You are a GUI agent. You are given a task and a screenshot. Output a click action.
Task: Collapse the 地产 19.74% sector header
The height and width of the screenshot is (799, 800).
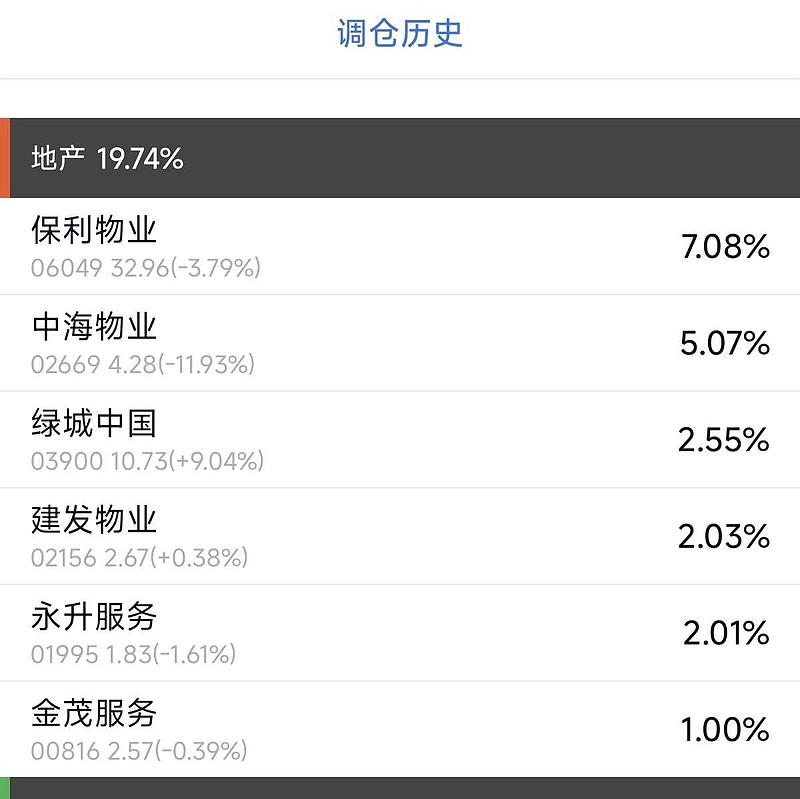pos(108,158)
